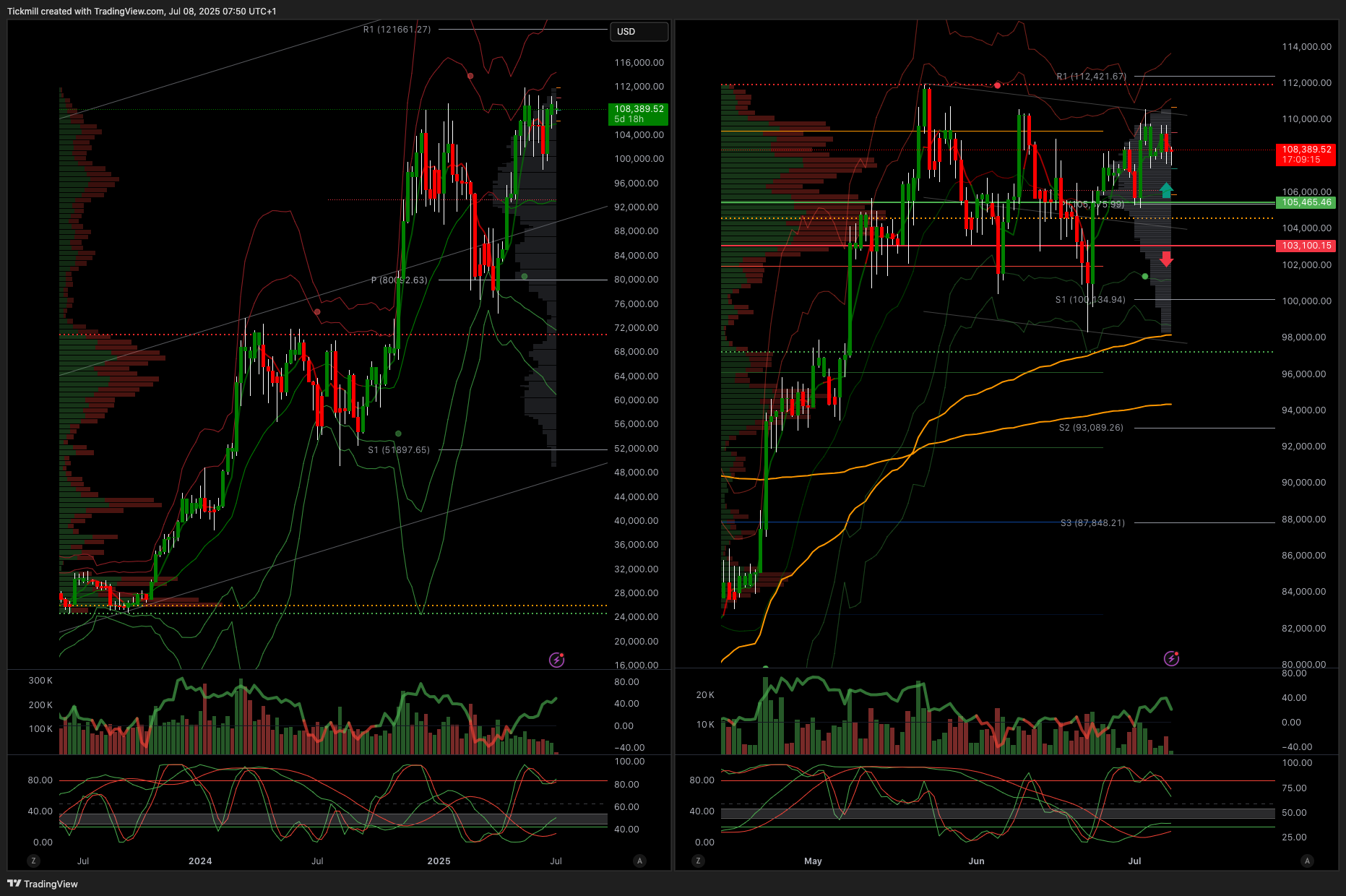Click the 116,000.00 price axis value
The image size is (1346, 896).
(x=639, y=63)
